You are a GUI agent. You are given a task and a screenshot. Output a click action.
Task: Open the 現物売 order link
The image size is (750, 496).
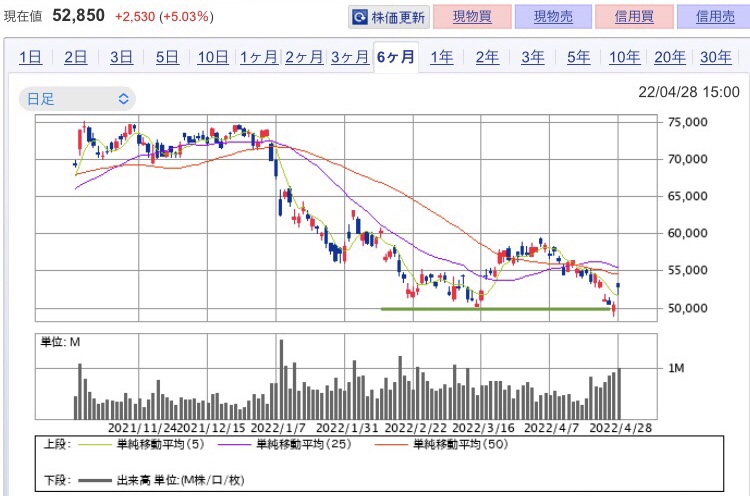(x=553, y=17)
